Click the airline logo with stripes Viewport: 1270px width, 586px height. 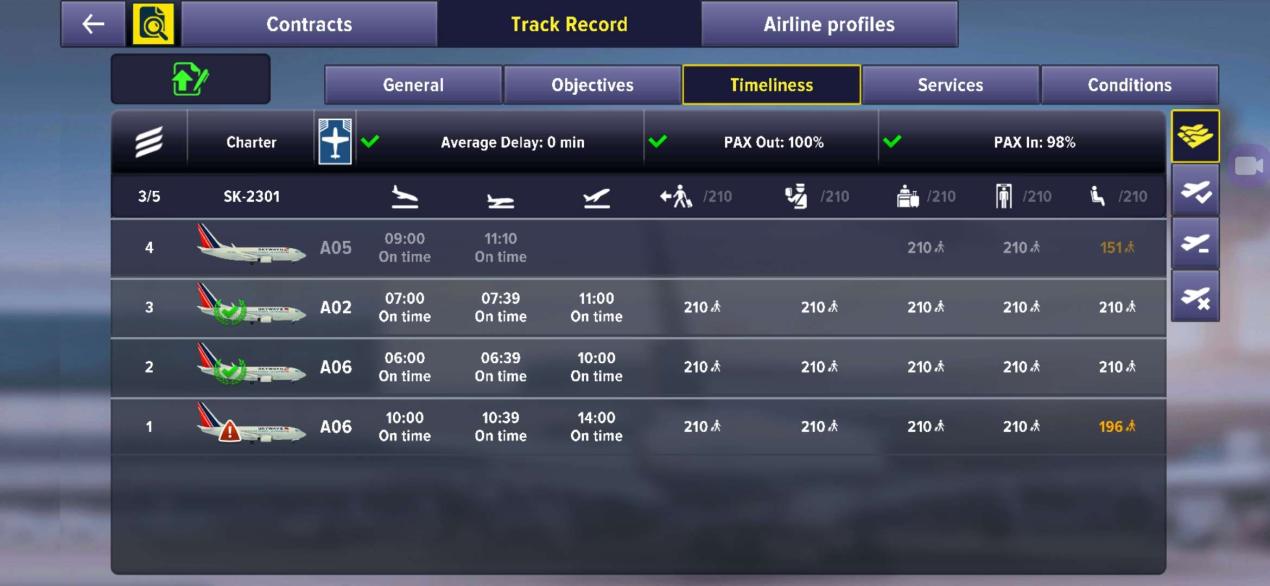click(150, 142)
